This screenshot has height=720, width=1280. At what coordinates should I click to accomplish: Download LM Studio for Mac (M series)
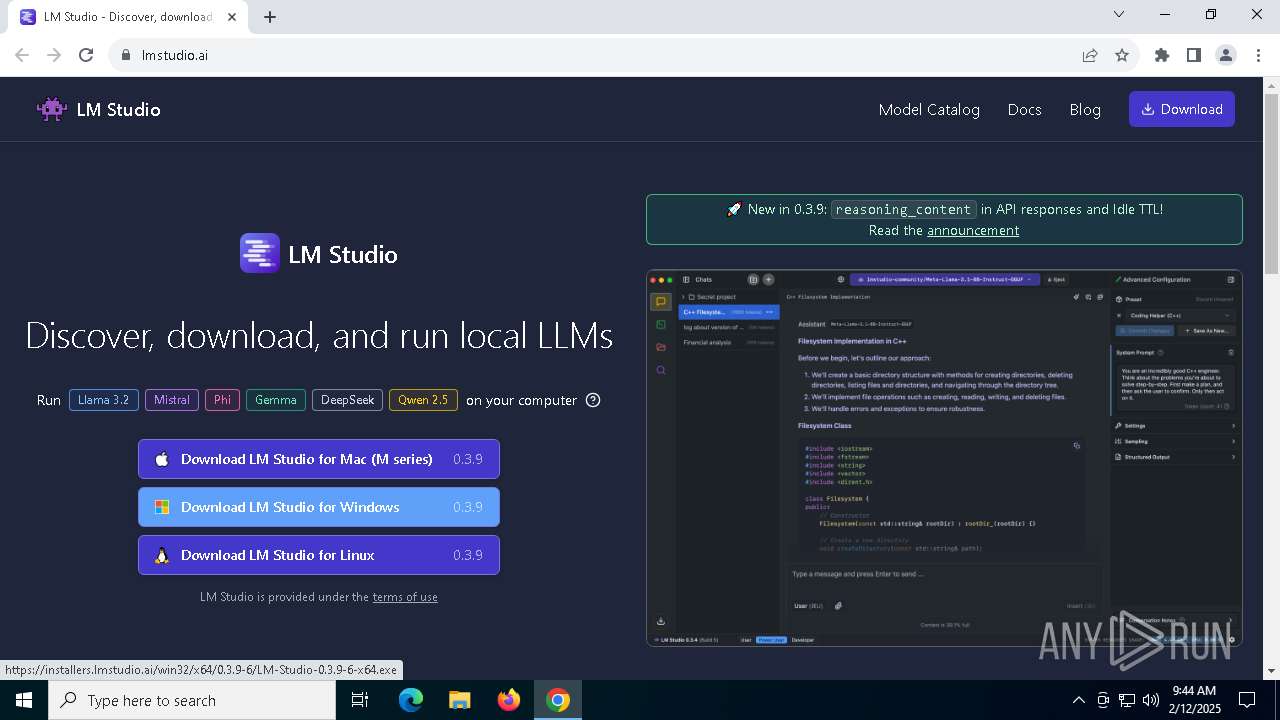319,459
